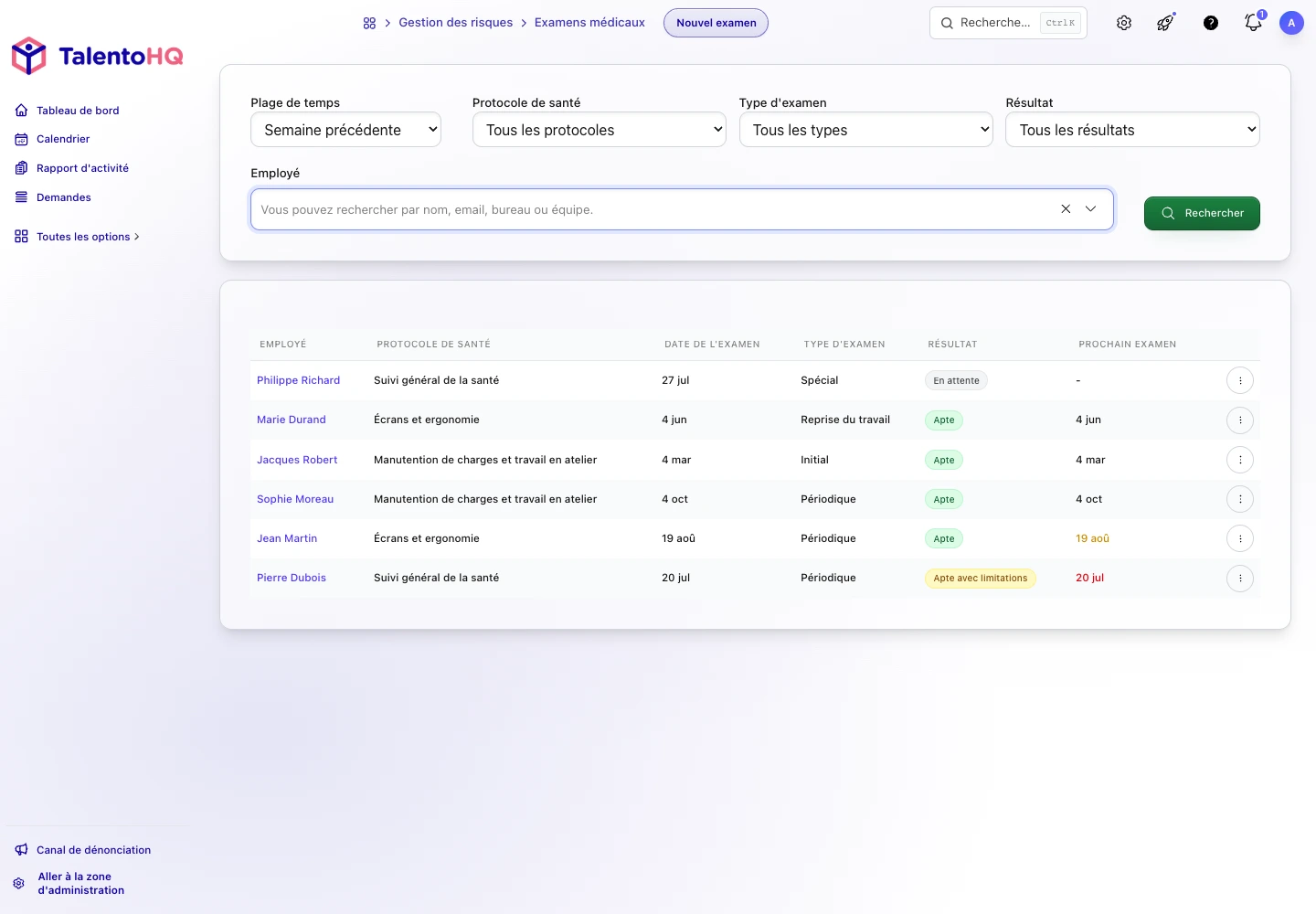The height and width of the screenshot is (914, 1316).
Task: Go to Tableau de bord
Action: point(78,111)
